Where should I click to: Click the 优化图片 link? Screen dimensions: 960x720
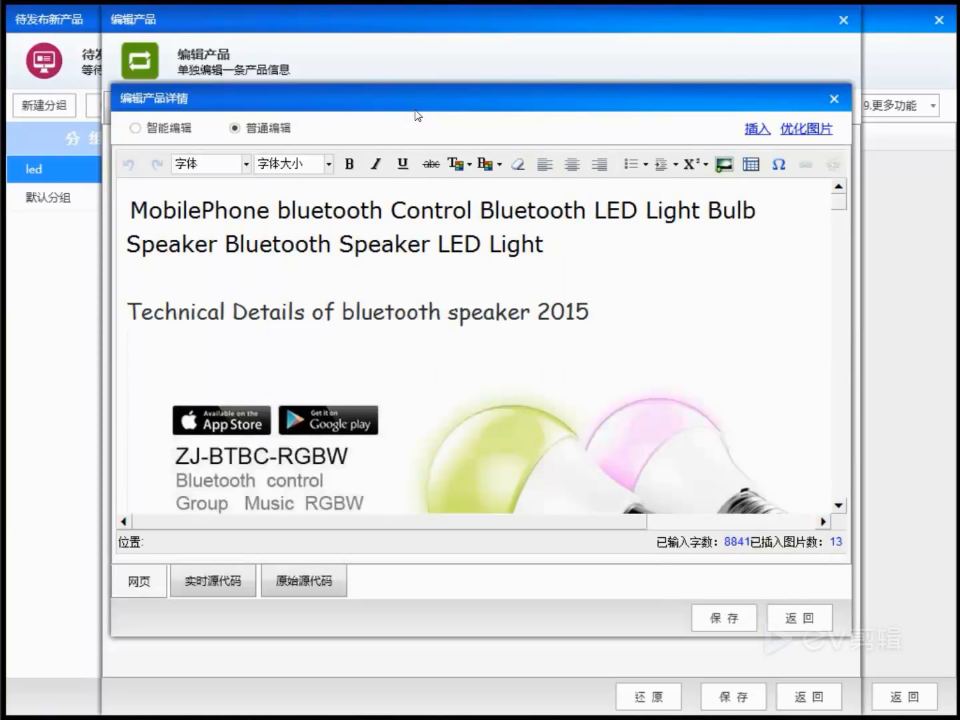click(x=806, y=129)
